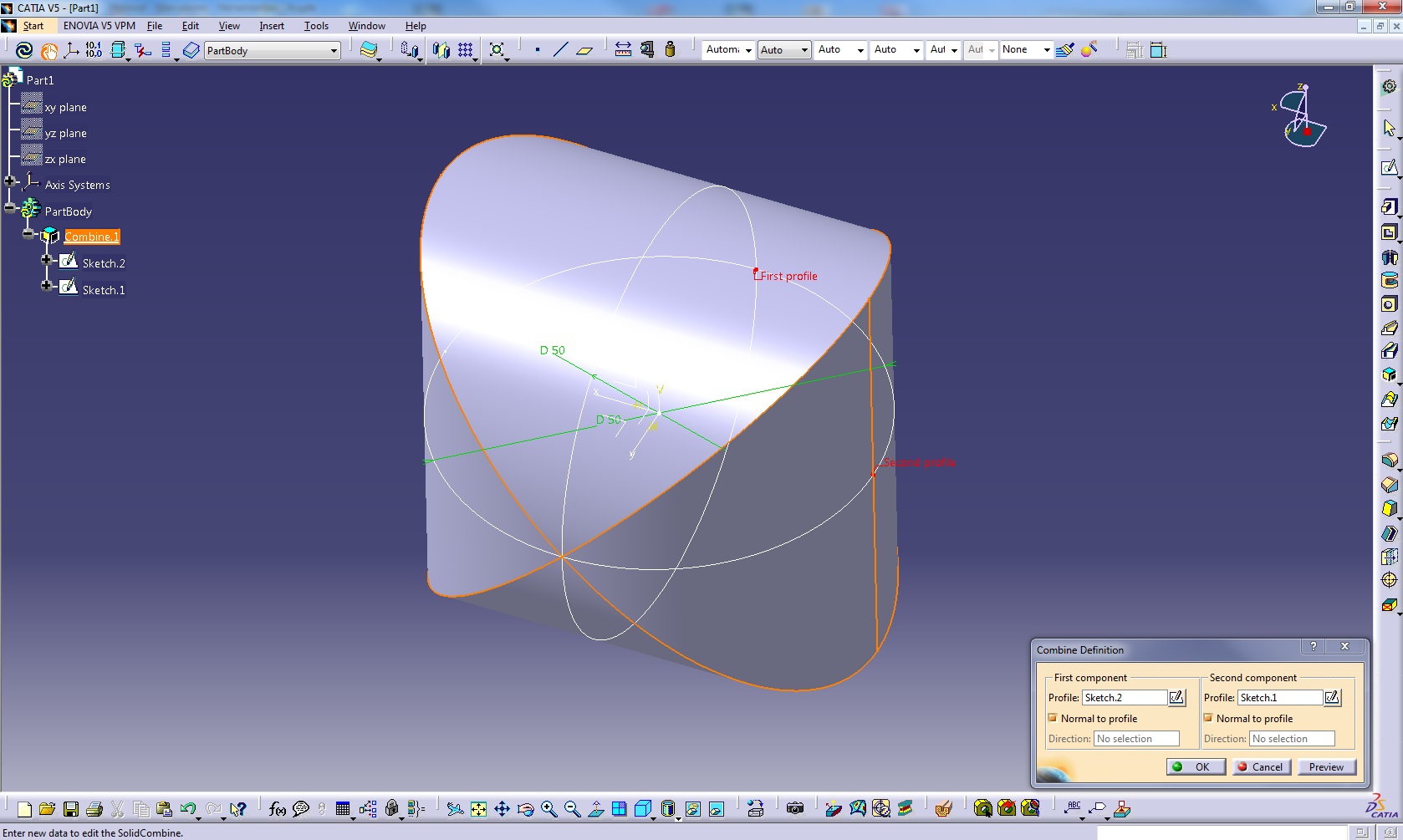Open the Formula f(x) tool
The image size is (1403, 840).
tap(278, 808)
